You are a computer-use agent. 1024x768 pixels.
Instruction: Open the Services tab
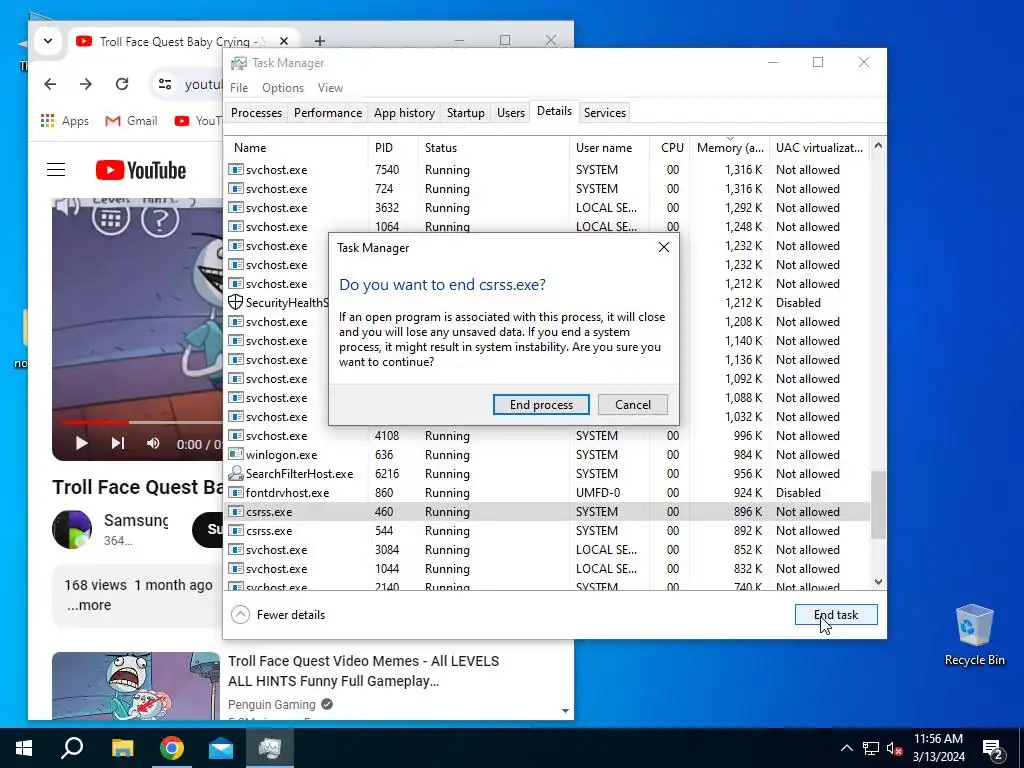point(605,112)
